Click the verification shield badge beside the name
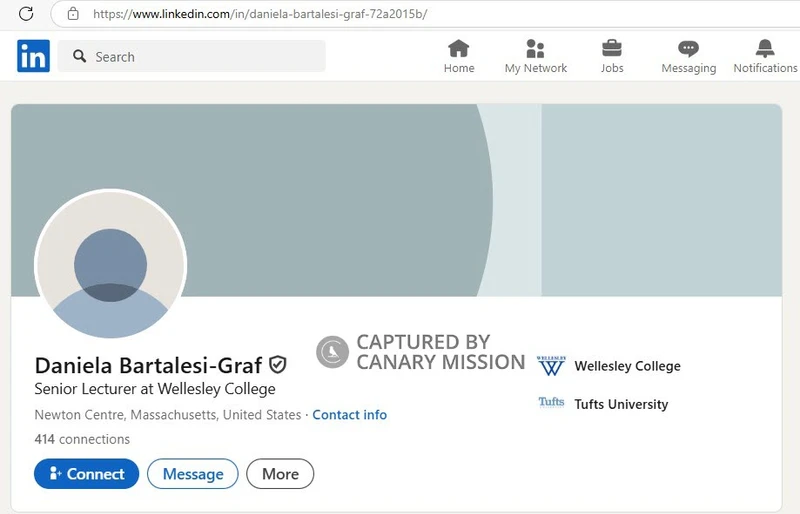800x514 pixels. pyautogui.click(x=278, y=365)
